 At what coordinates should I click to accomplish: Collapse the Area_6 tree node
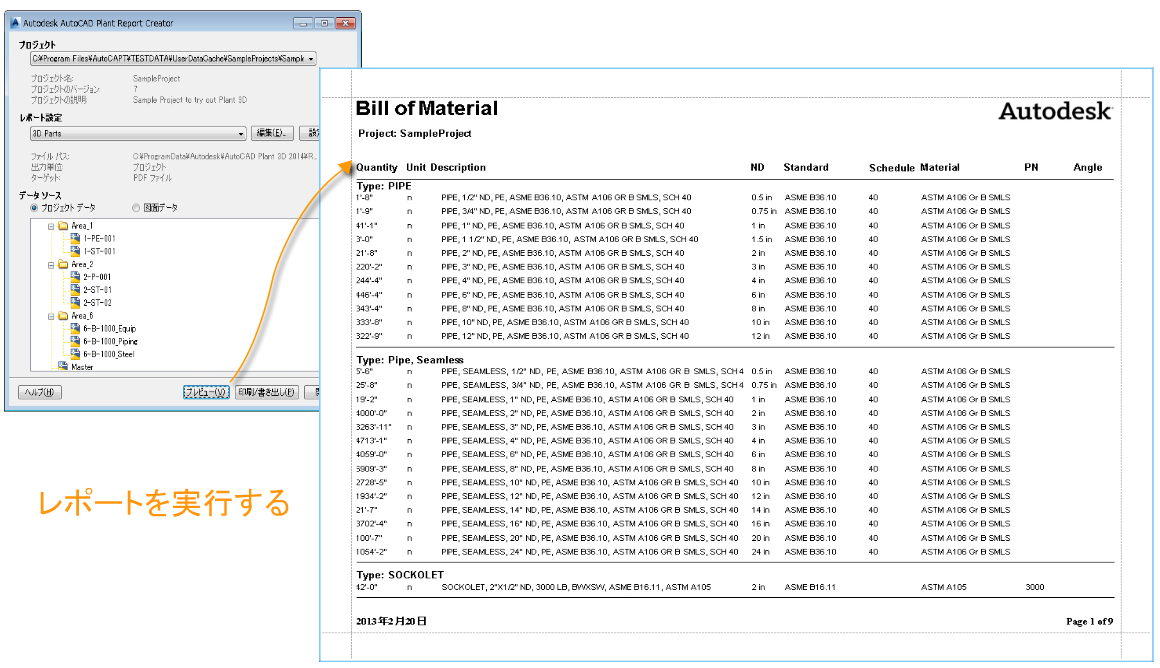pyautogui.click(x=51, y=317)
